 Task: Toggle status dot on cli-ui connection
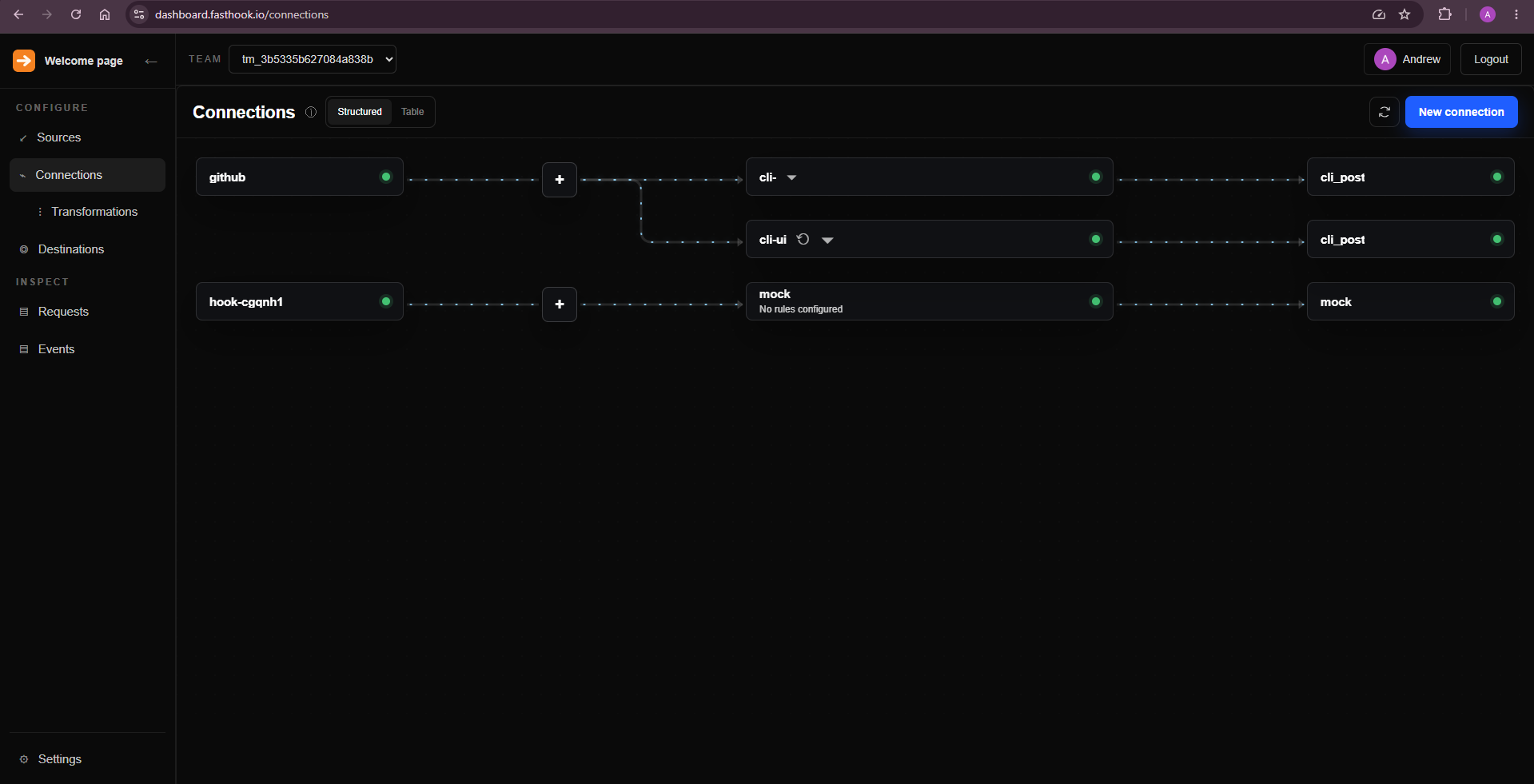point(1096,239)
